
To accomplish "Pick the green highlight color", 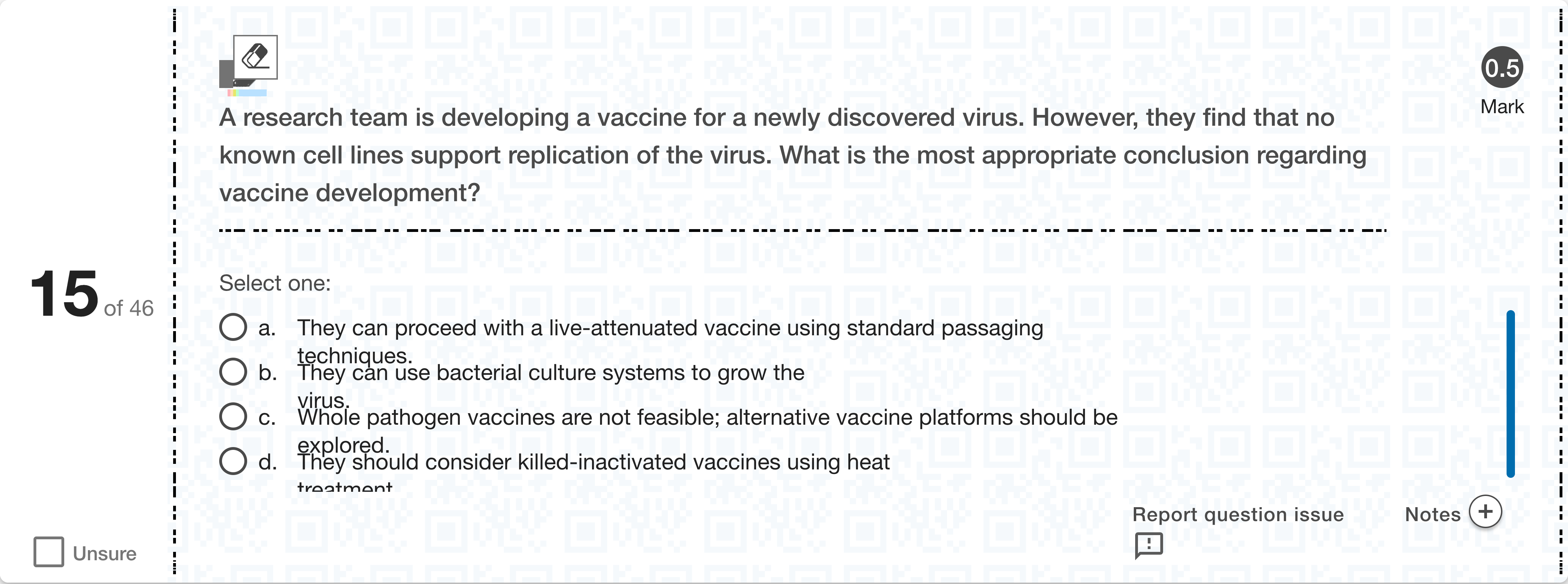I will click(237, 93).
